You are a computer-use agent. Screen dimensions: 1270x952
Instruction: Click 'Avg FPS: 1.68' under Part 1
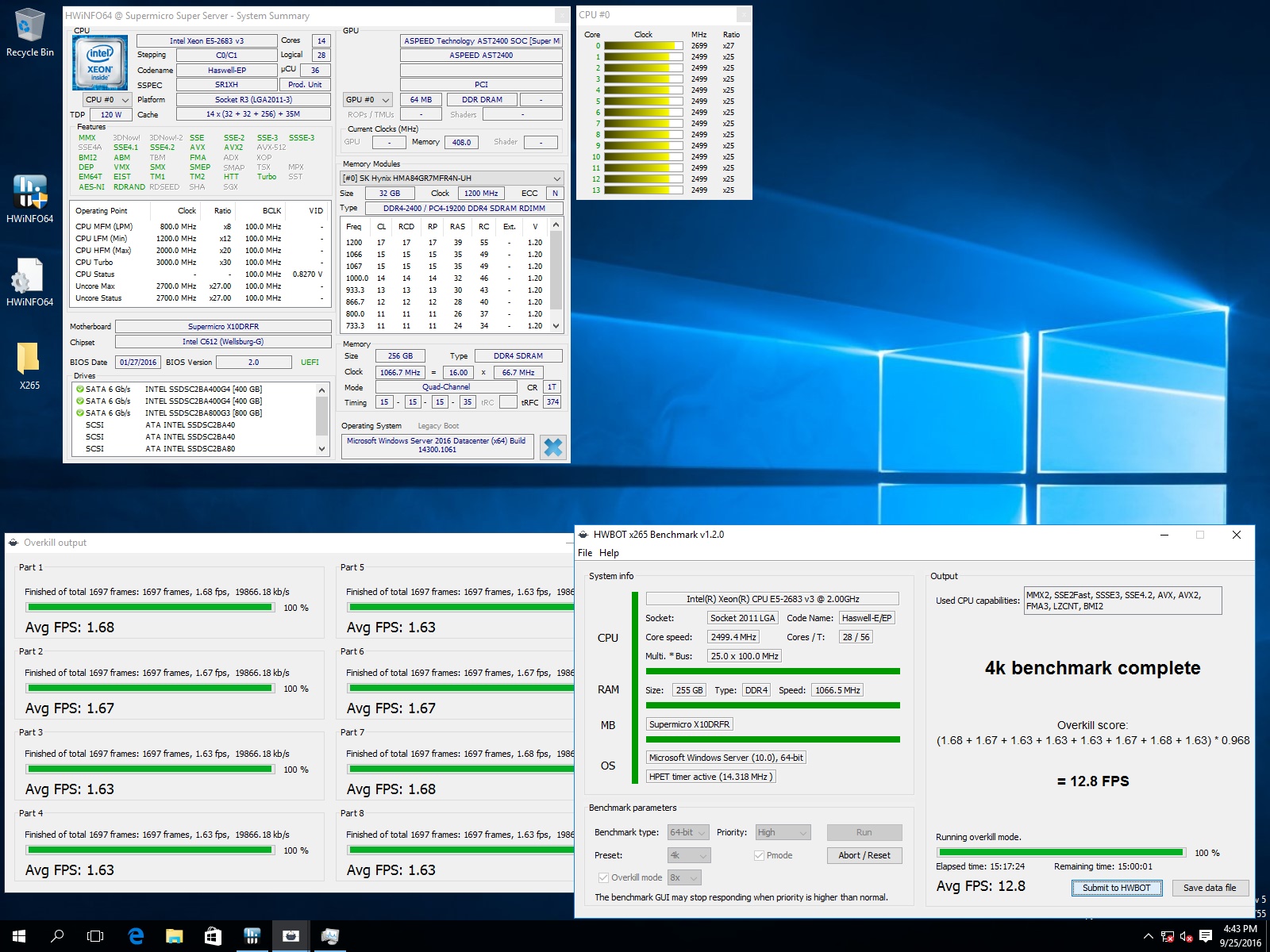point(70,628)
